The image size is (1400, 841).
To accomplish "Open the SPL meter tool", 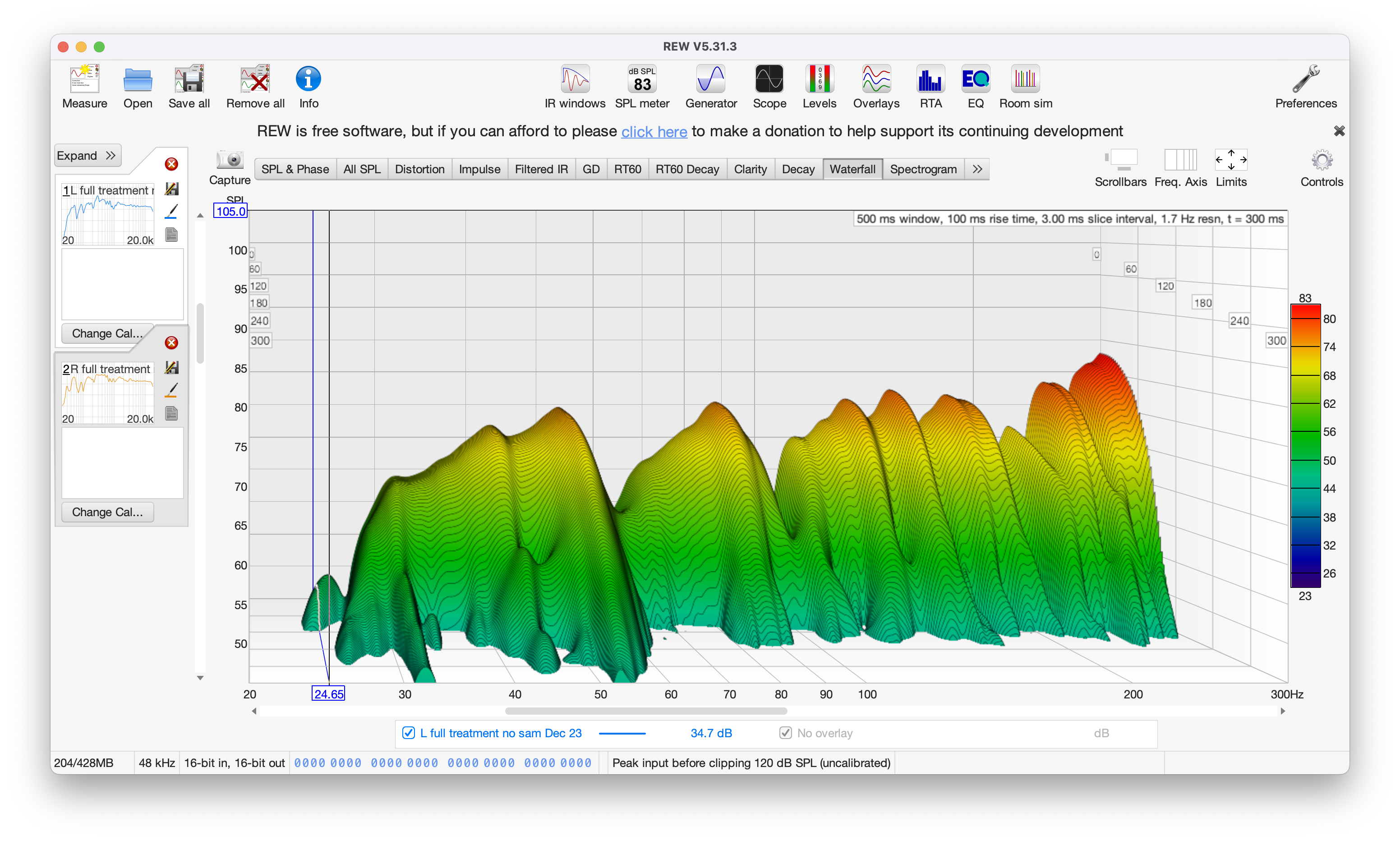I will [642, 80].
